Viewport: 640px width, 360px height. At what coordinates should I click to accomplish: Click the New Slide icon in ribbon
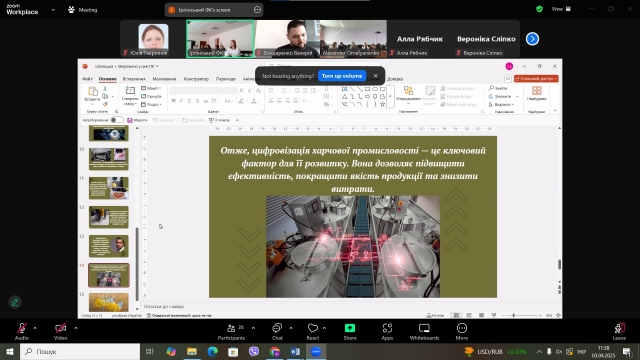[130, 91]
